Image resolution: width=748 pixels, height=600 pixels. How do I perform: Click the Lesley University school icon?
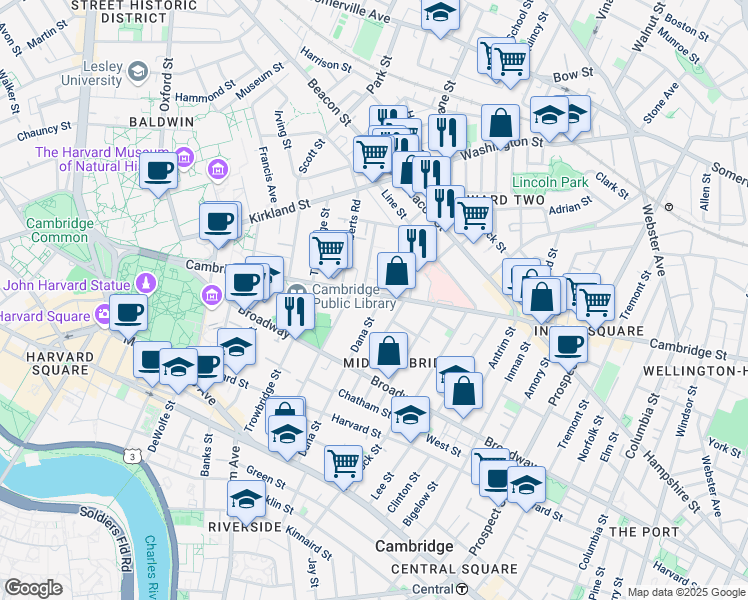[x=138, y=72]
